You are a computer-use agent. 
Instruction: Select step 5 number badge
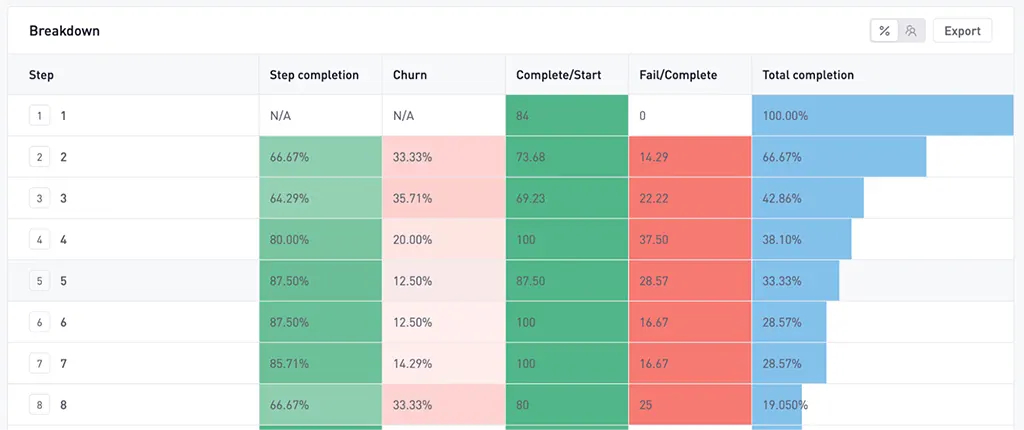pos(40,281)
